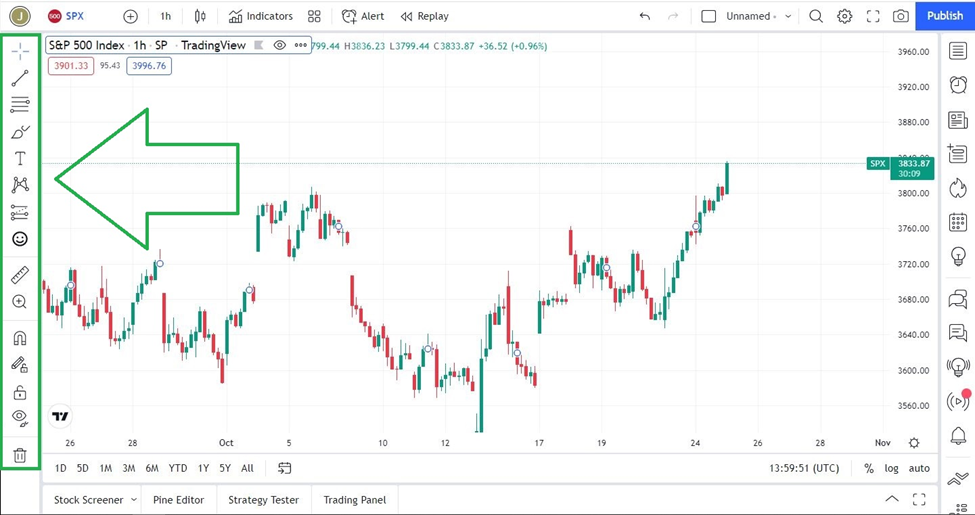Open the watchlist panel icon
975x515 pixels.
coord(958,51)
